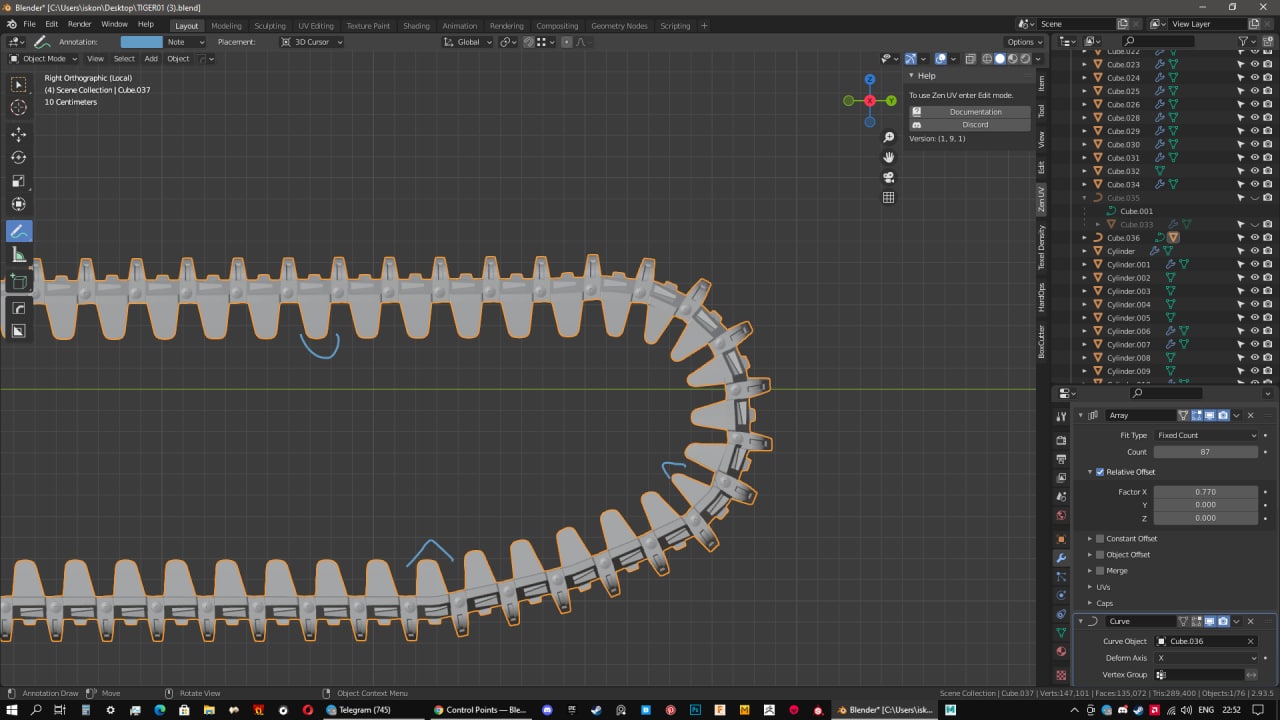1280x720 pixels.
Task: Pick the Add Cube tool
Action: 19,283
